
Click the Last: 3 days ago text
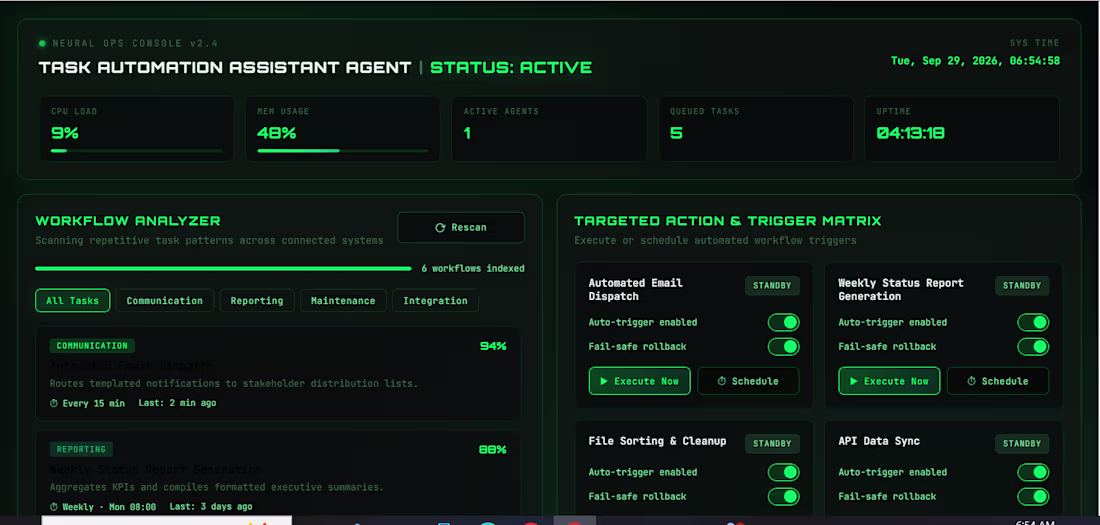(x=210, y=507)
